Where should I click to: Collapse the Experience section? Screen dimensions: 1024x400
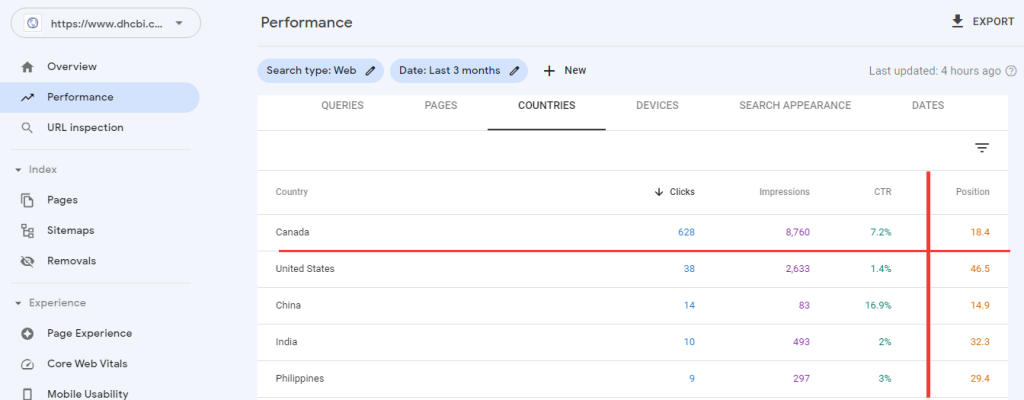[x=50, y=303]
